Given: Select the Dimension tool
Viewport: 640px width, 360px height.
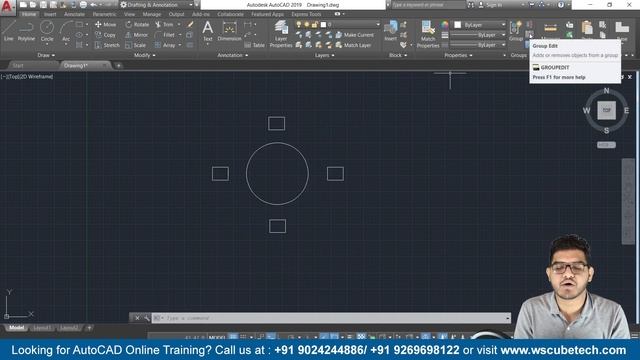Looking at the screenshot, I should (229, 31).
